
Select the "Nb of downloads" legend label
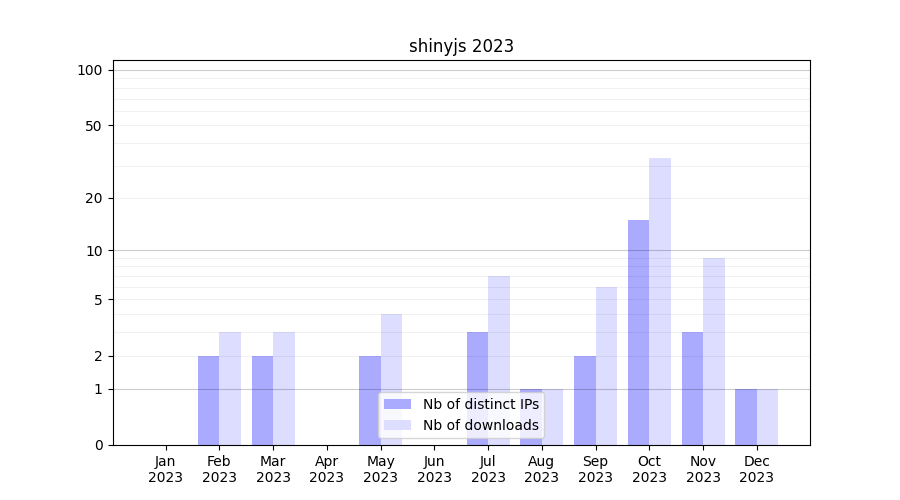click(x=480, y=425)
